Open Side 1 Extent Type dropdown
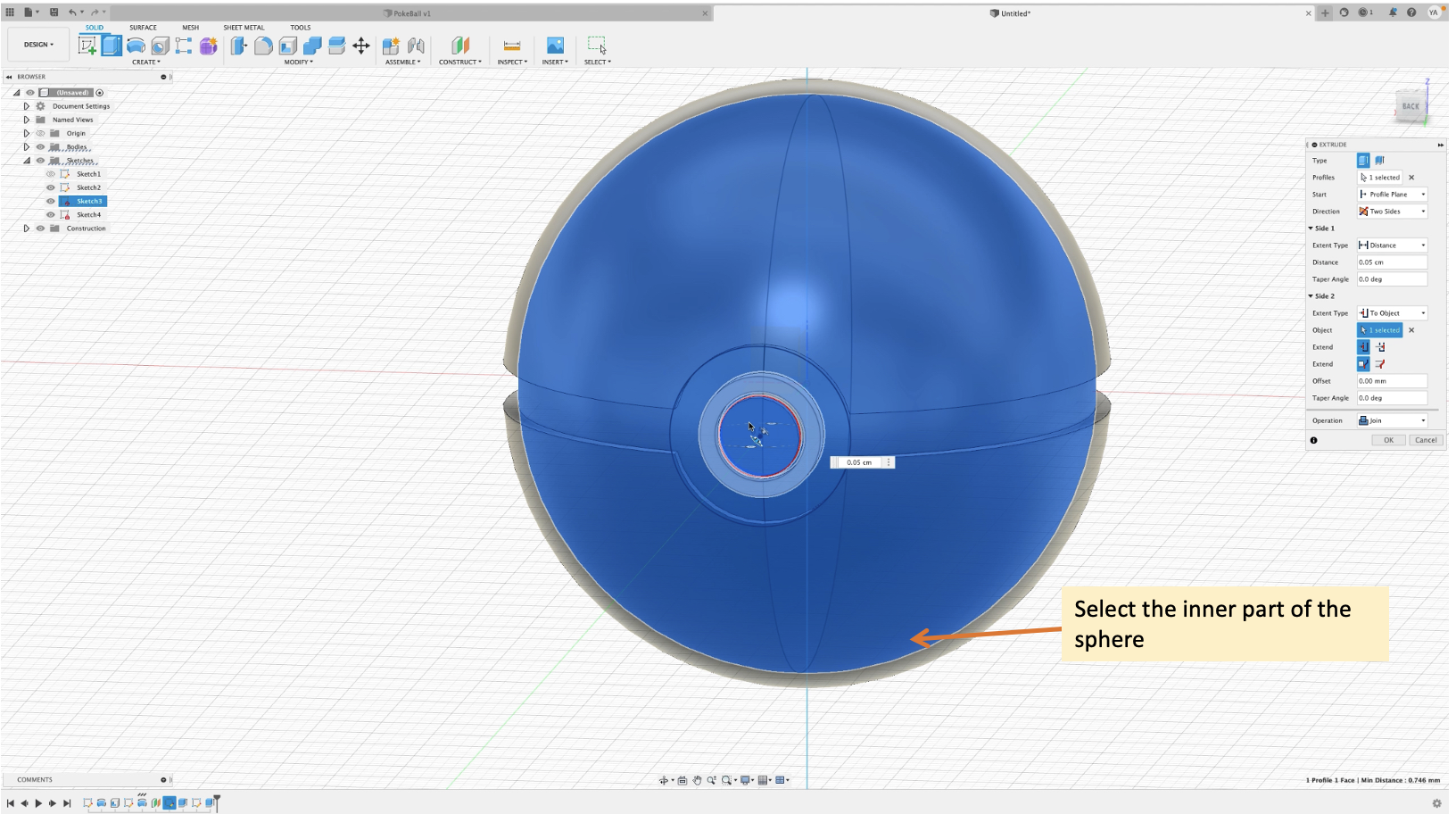1456x814 pixels. (x=1392, y=245)
